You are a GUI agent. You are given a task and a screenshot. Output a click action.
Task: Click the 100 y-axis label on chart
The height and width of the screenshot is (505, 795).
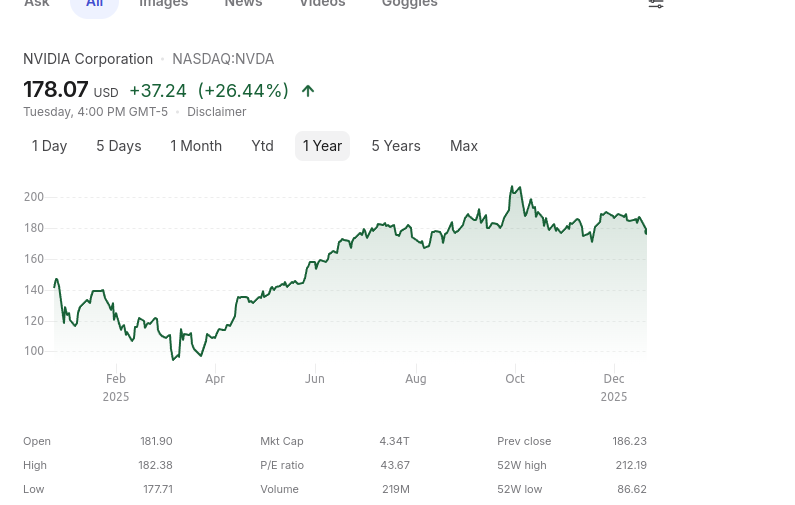(33, 351)
